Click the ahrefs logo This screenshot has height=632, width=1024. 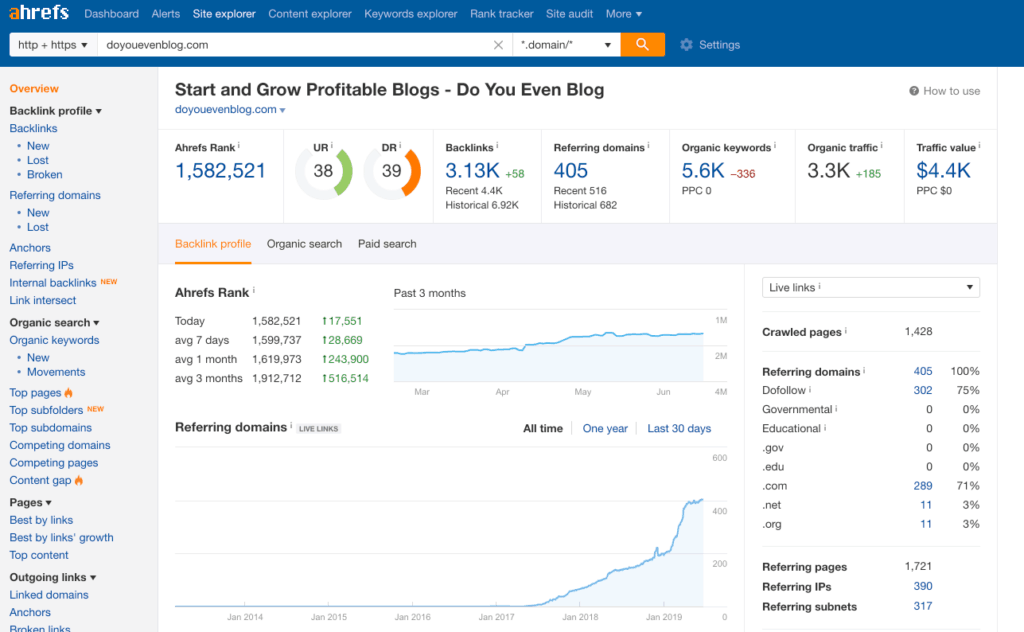pos(39,12)
